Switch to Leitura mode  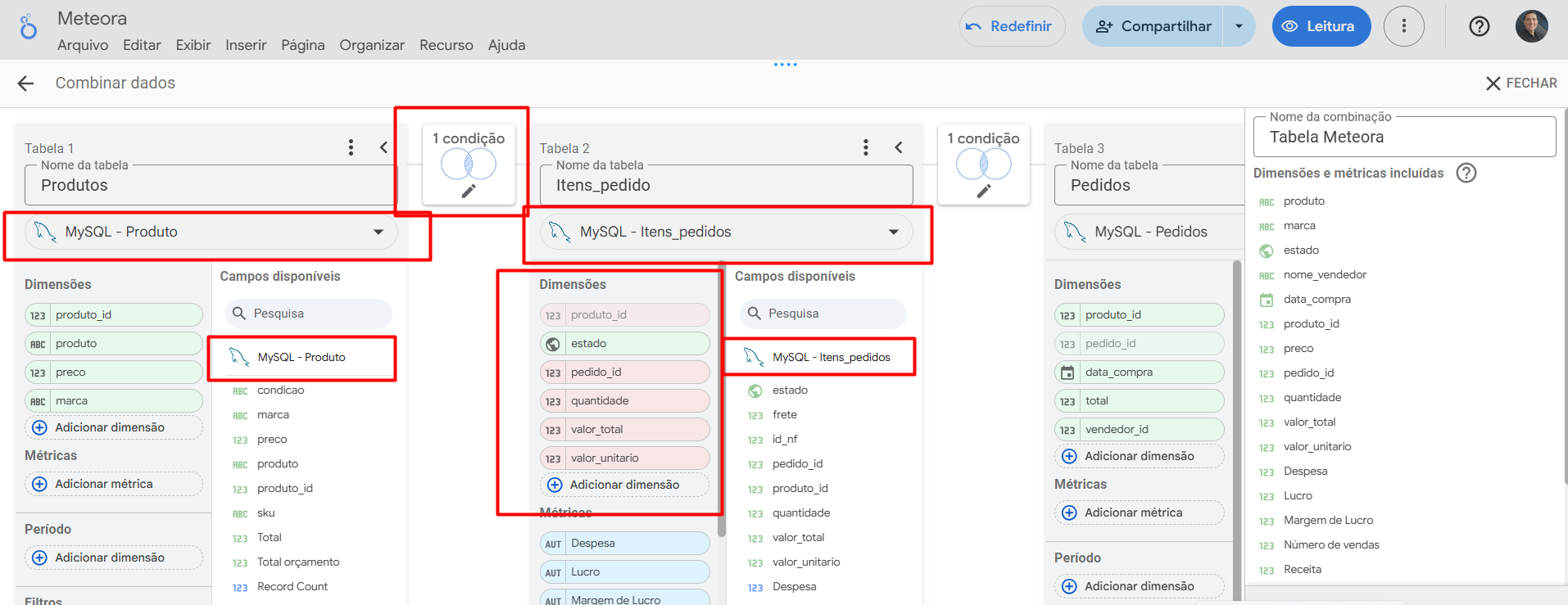pyautogui.click(x=1321, y=26)
